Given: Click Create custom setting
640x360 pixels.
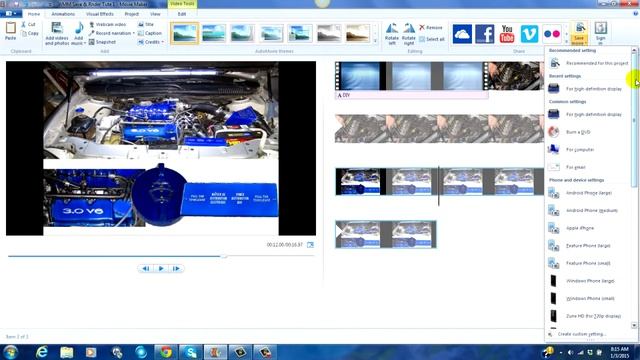Looking at the screenshot, I should point(582,334).
